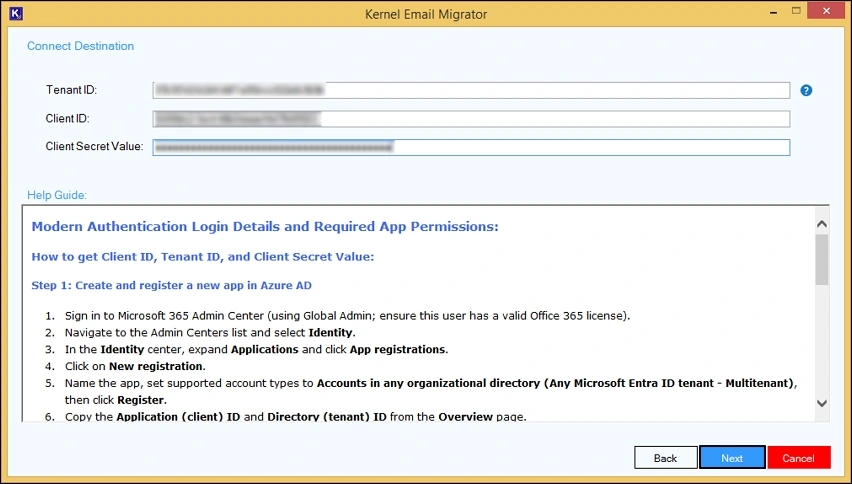Focus the Tenant ID input field
Viewport: 852px width, 484px height.
tap(471, 90)
